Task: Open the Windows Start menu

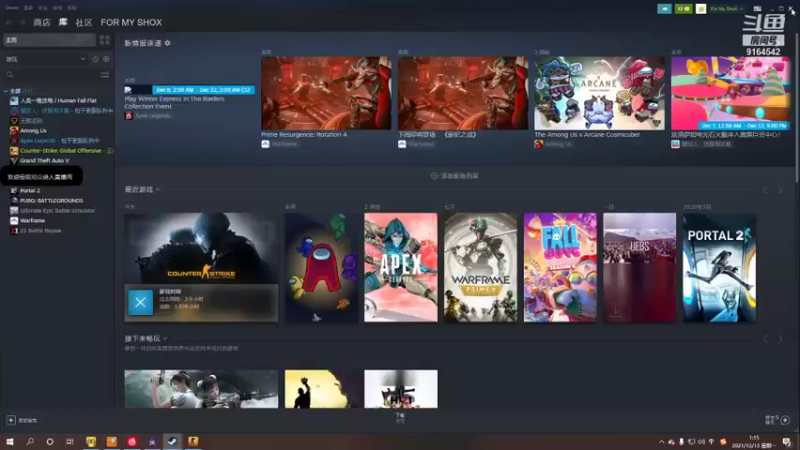Action: click(9, 441)
